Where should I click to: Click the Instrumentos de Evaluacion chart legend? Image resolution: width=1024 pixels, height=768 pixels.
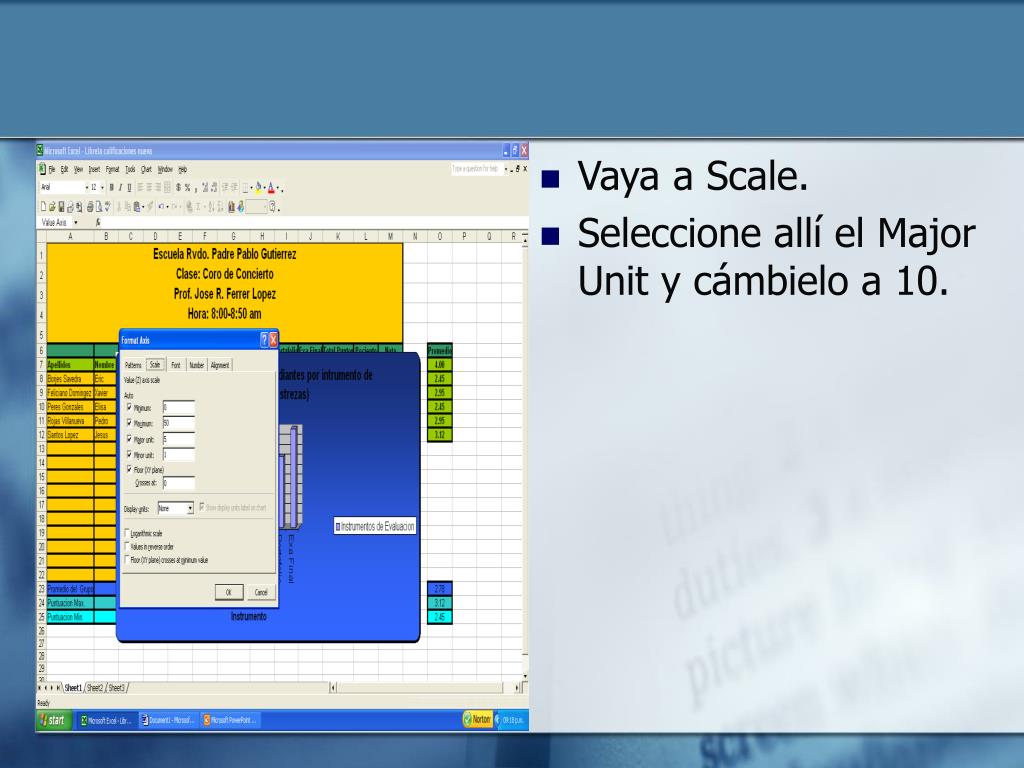click(x=375, y=526)
